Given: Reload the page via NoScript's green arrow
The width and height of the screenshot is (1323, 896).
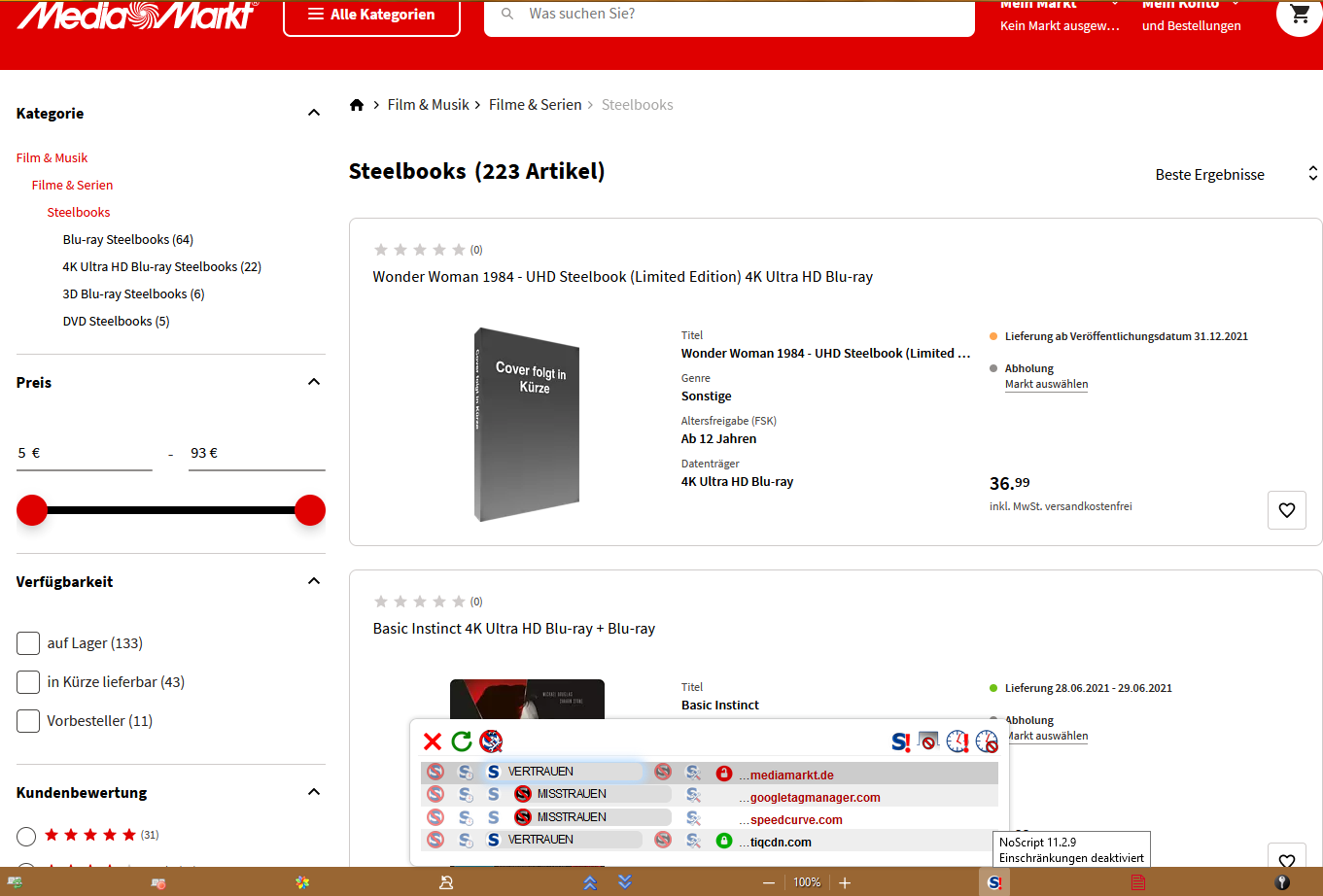Looking at the screenshot, I should (462, 741).
